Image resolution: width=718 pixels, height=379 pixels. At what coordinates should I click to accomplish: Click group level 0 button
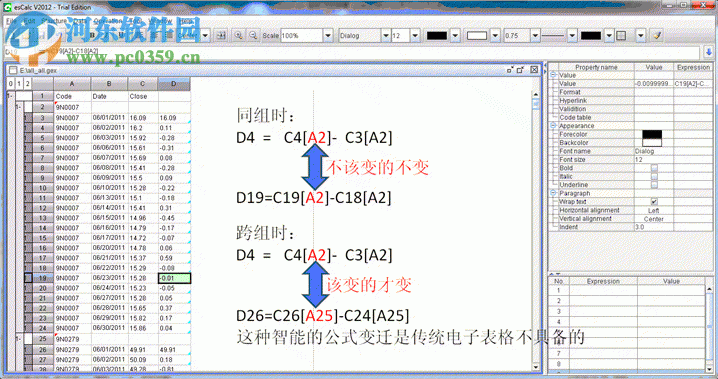(11, 84)
